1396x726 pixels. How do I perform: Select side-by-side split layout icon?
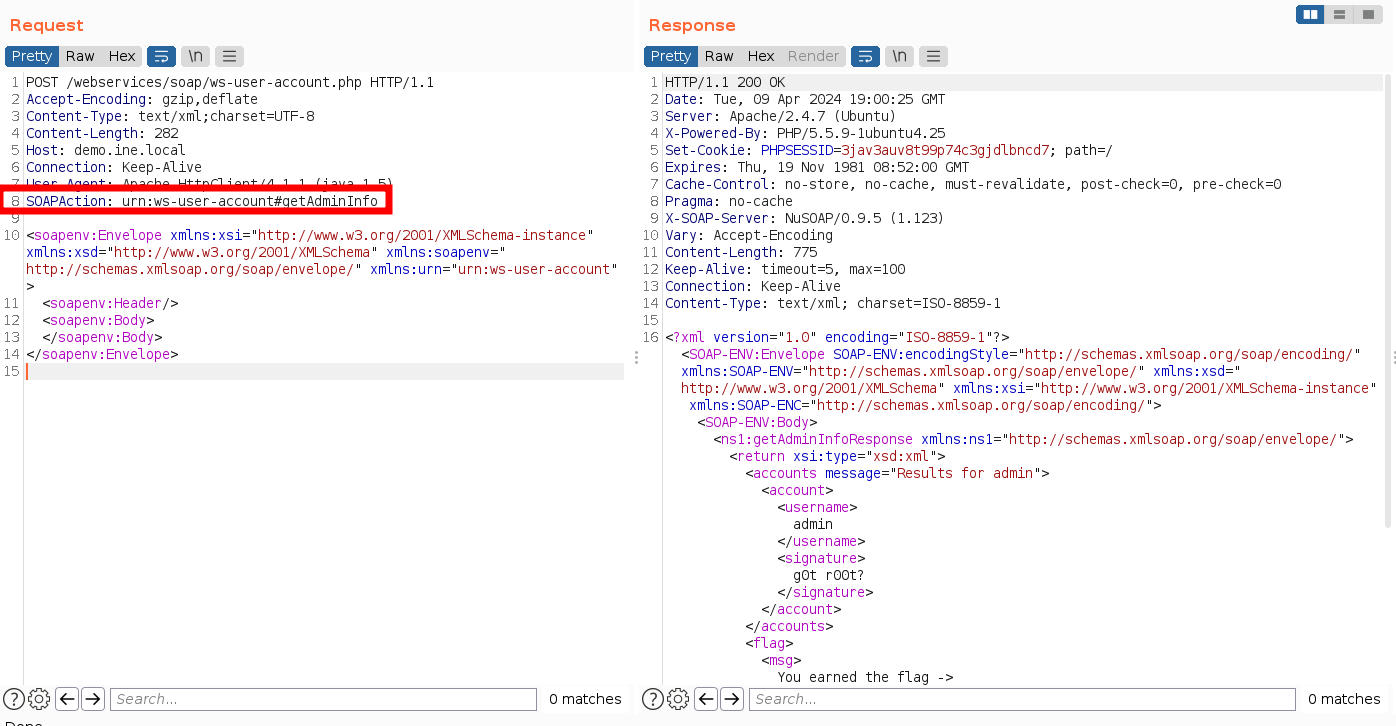[1310, 14]
